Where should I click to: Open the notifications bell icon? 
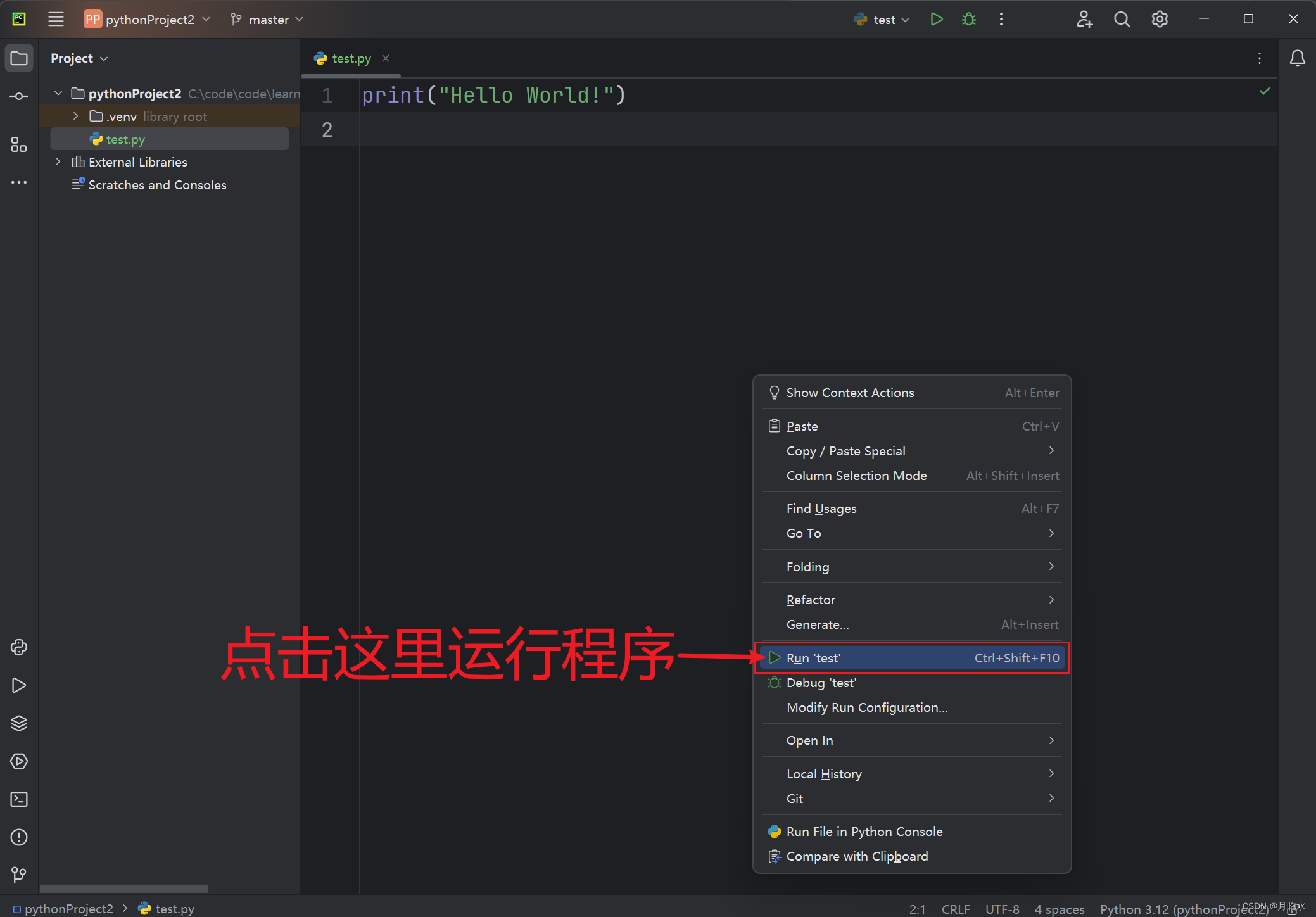pos(1297,58)
